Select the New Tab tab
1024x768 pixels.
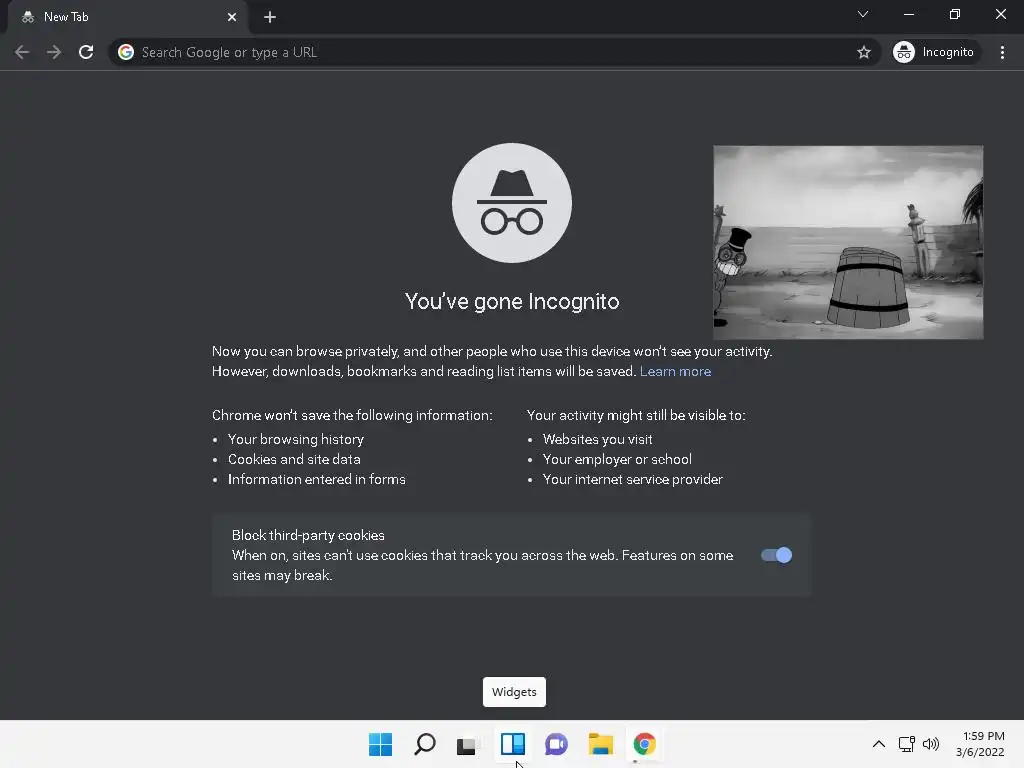point(127,17)
